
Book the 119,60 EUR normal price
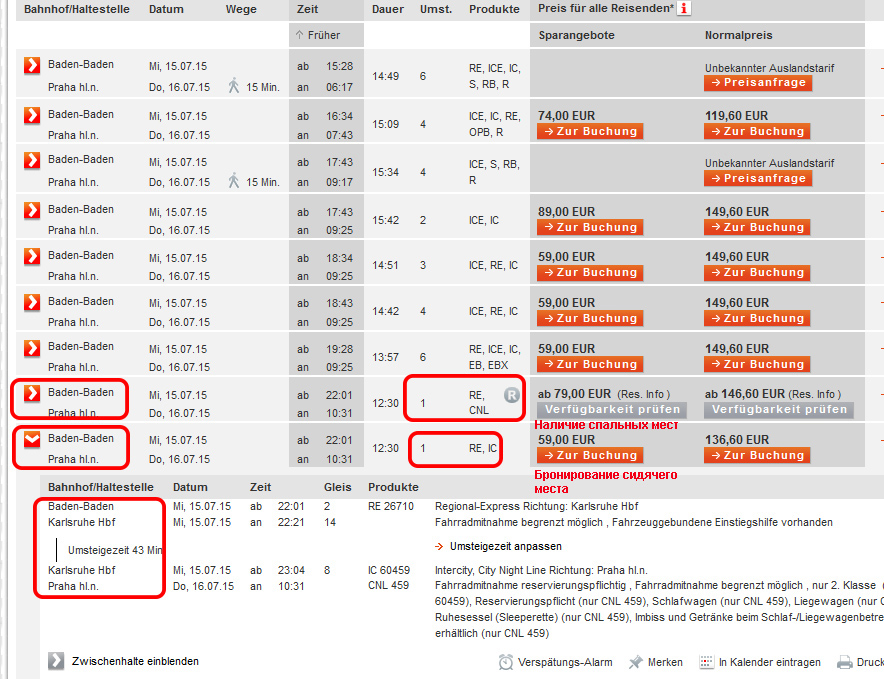coord(757,131)
